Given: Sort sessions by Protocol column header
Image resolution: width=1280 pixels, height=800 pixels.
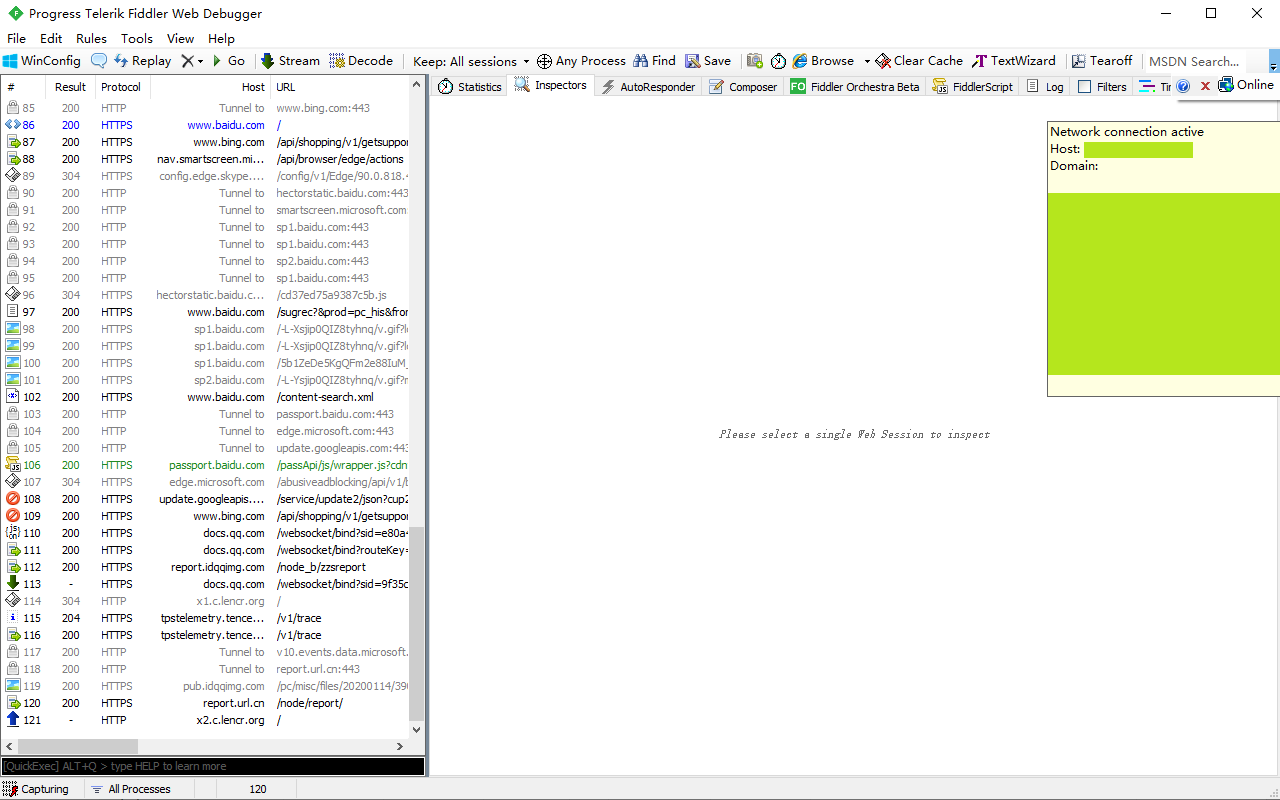Looking at the screenshot, I should tap(121, 87).
